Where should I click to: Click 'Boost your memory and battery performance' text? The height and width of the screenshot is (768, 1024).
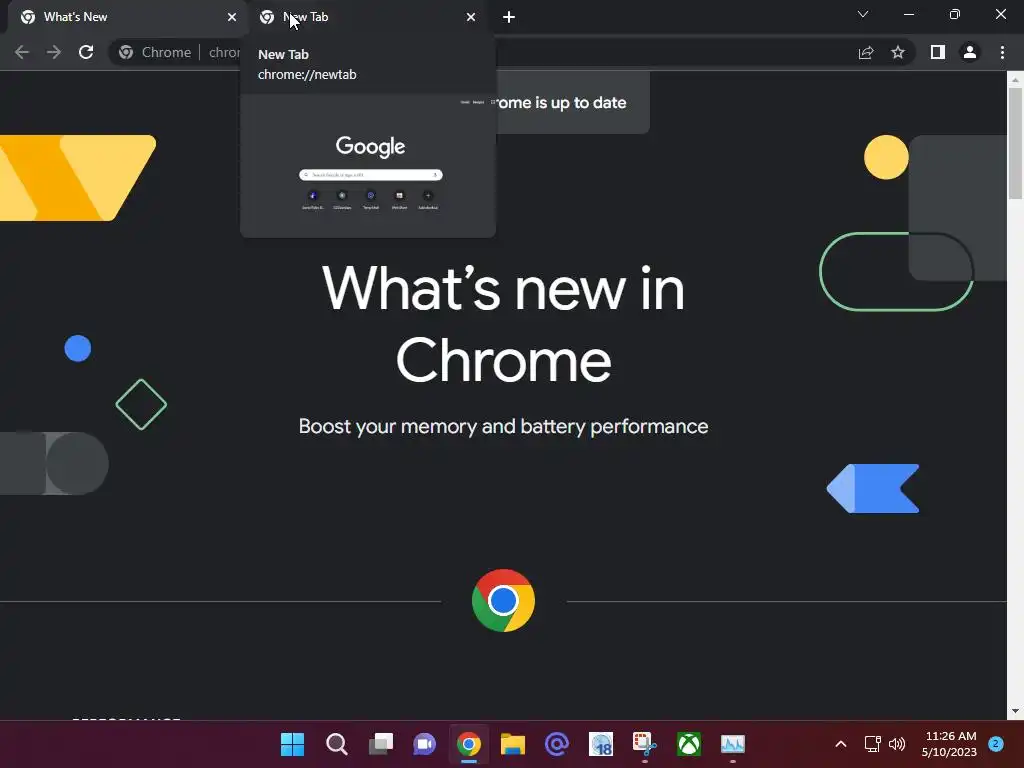pyautogui.click(x=504, y=426)
